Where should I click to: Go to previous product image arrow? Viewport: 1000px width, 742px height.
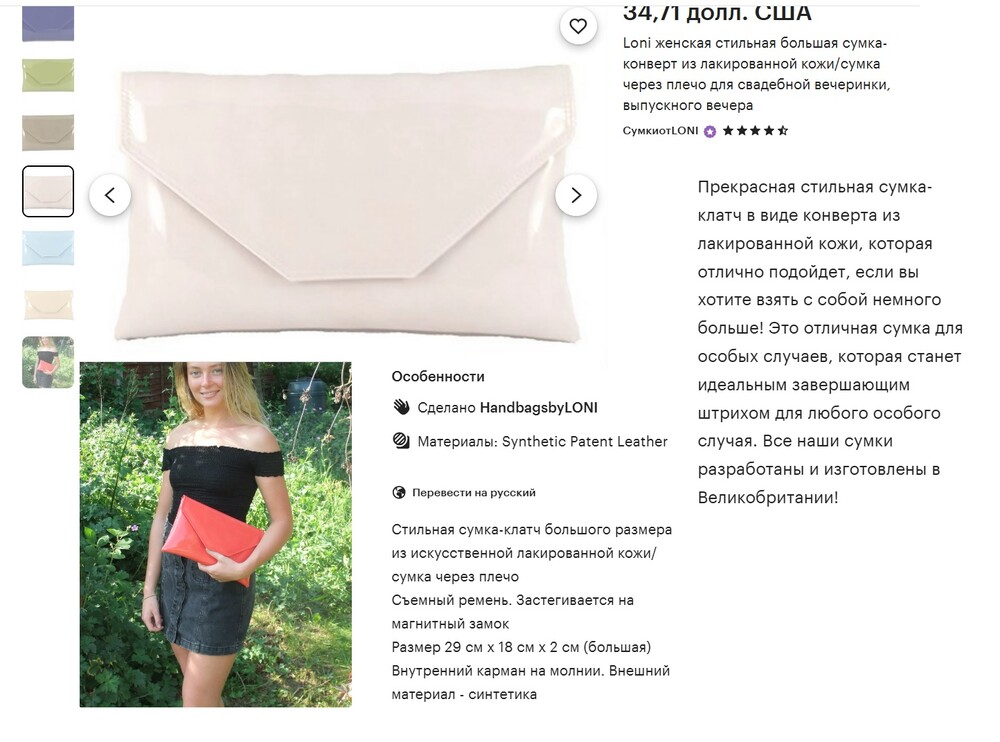110,195
